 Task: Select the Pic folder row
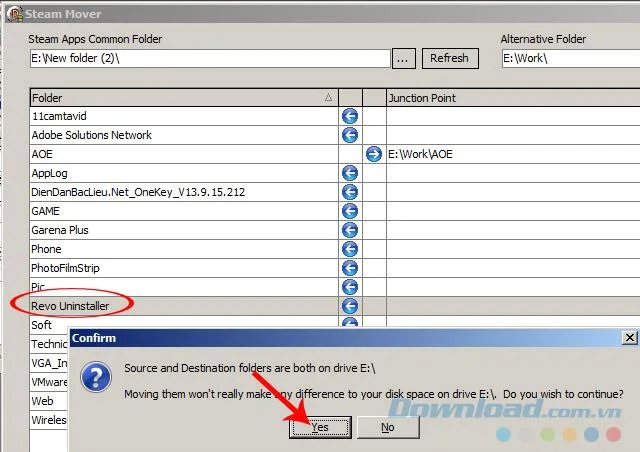point(184,287)
